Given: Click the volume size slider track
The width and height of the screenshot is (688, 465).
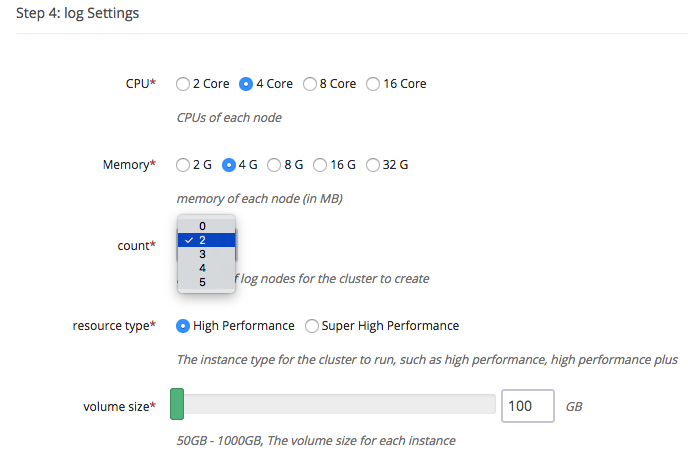Looking at the screenshot, I should click(x=333, y=404).
